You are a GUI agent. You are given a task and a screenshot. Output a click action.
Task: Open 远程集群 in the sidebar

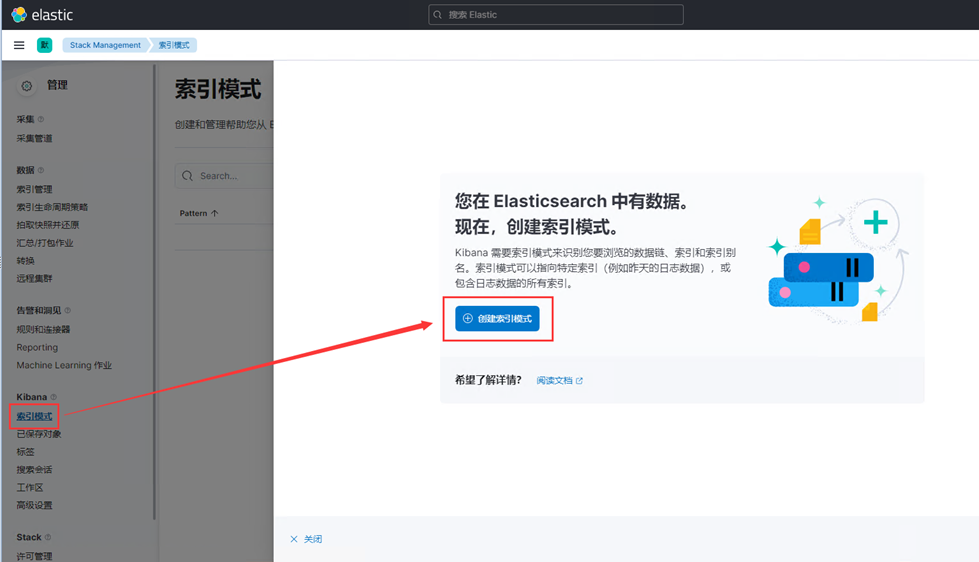point(34,278)
